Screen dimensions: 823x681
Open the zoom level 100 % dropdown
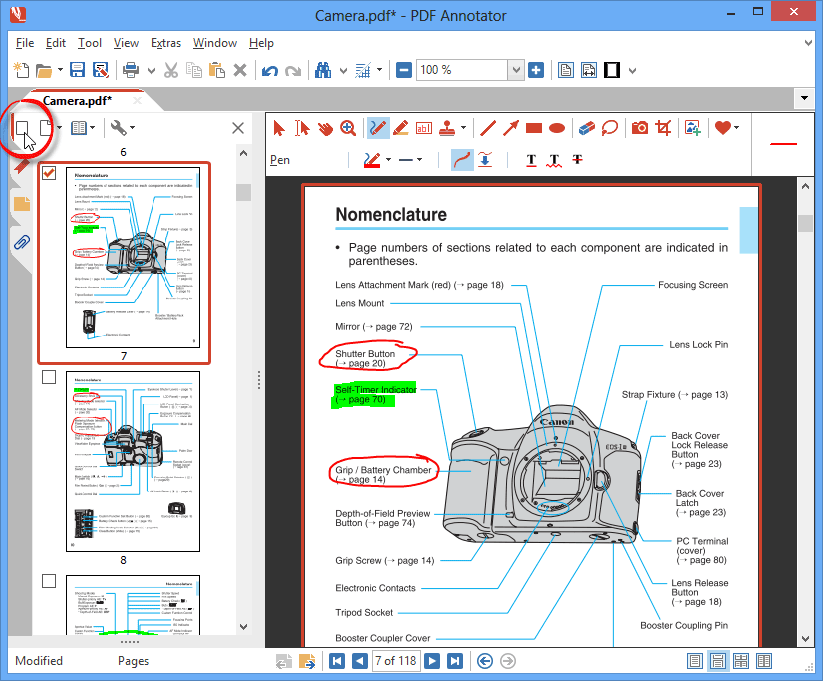pyautogui.click(x=515, y=70)
